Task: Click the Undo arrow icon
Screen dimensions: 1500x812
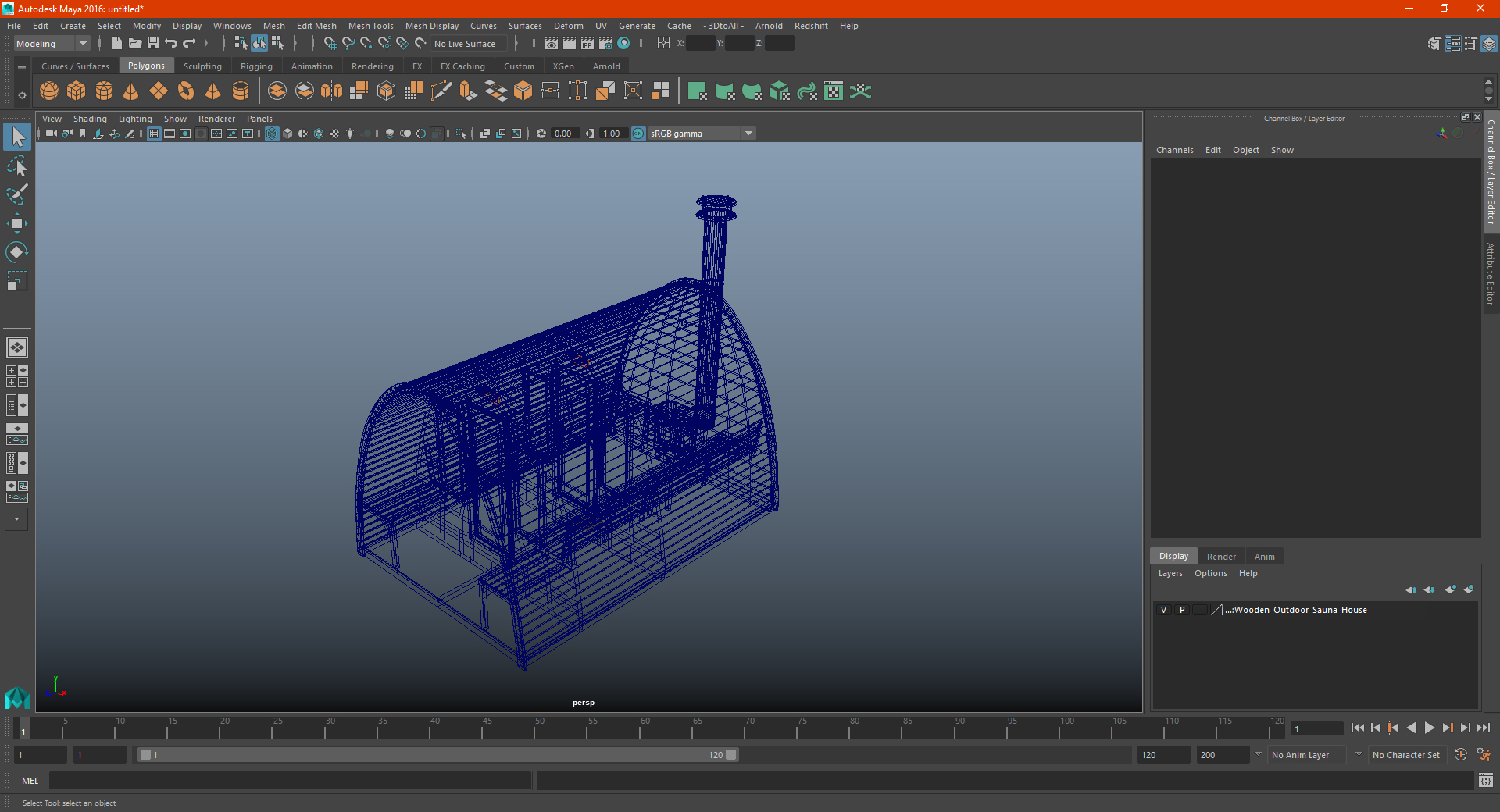Action: pos(171,44)
